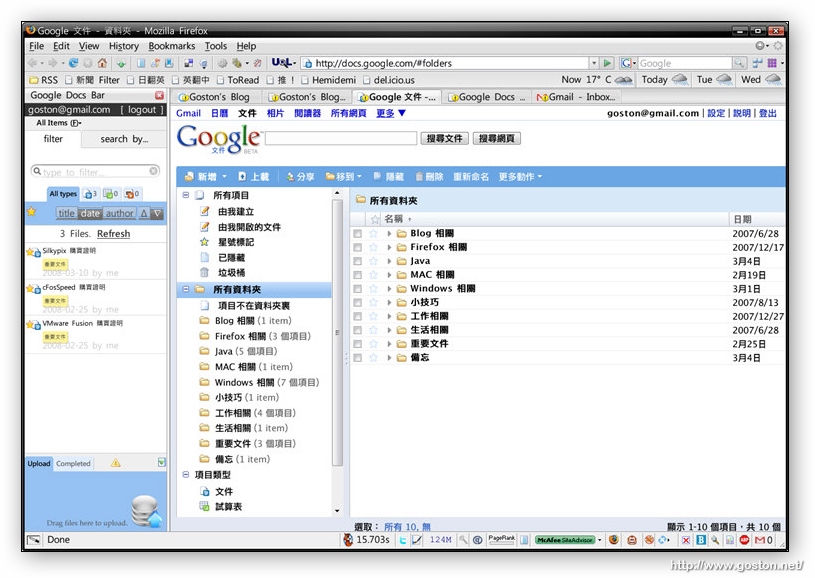Expand the Blog 相關 folder row triangle

point(389,234)
